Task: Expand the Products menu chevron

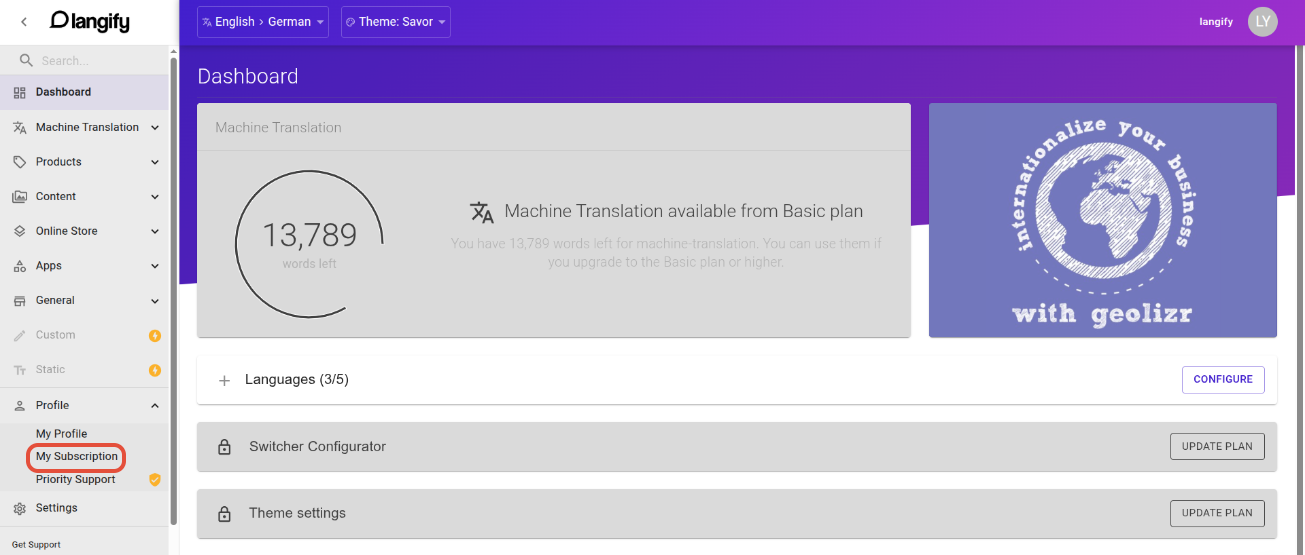Action: [155, 162]
